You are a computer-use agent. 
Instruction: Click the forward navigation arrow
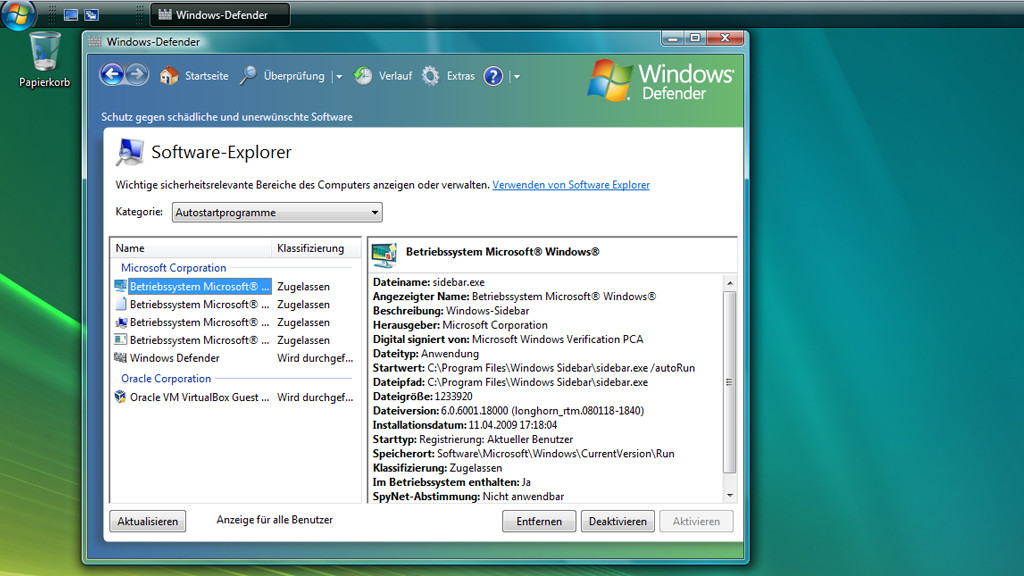point(137,75)
